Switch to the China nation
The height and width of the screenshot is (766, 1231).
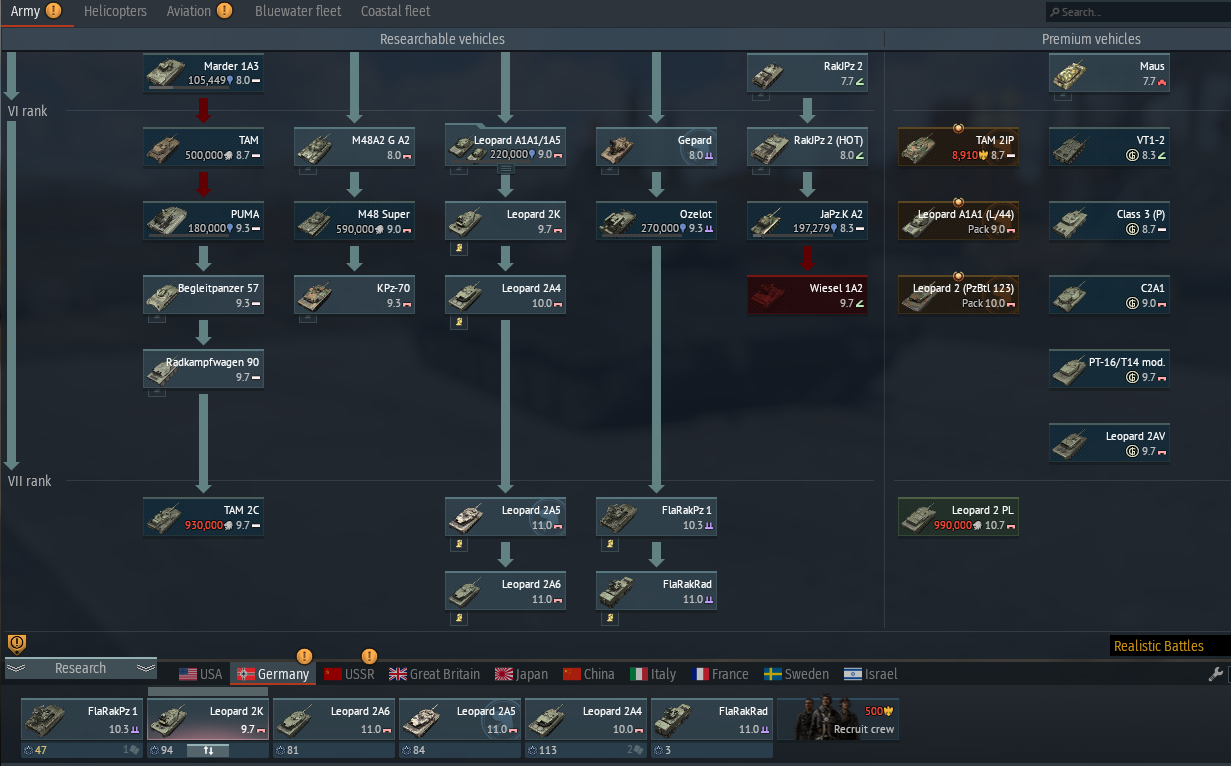coord(589,674)
